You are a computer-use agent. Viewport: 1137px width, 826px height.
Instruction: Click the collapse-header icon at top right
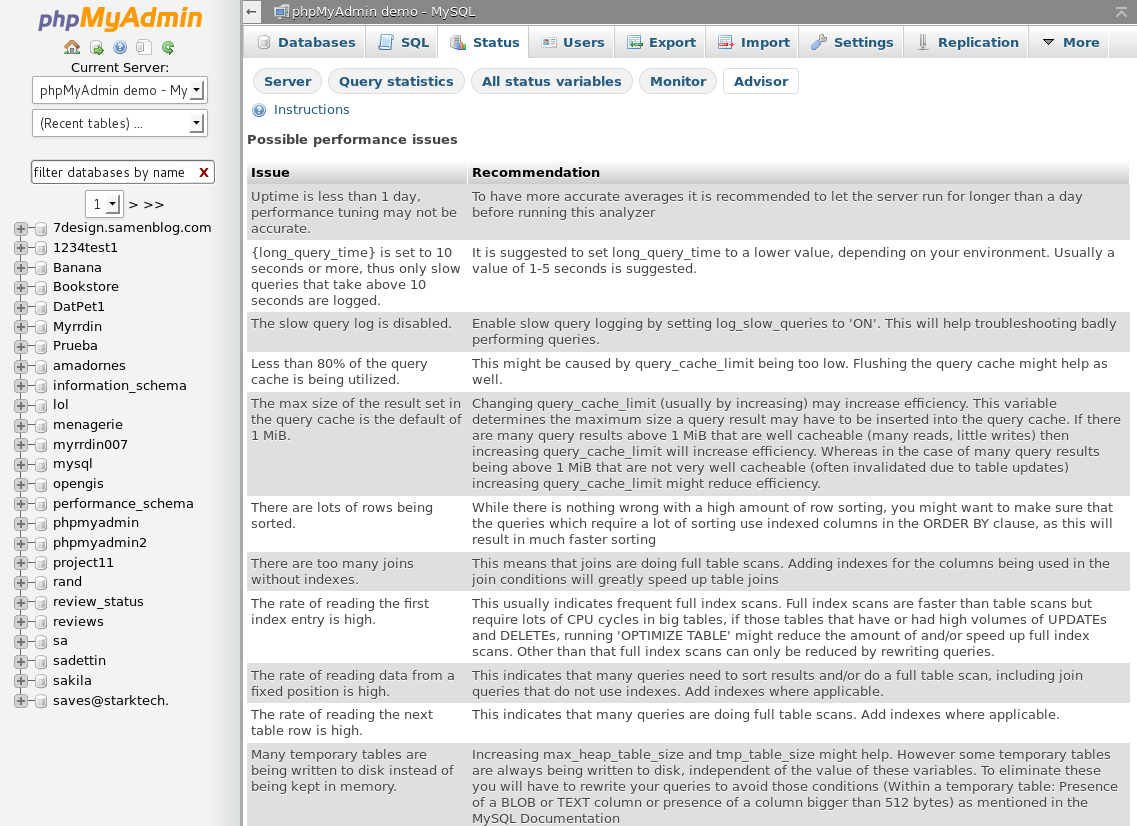coord(1121,12)
